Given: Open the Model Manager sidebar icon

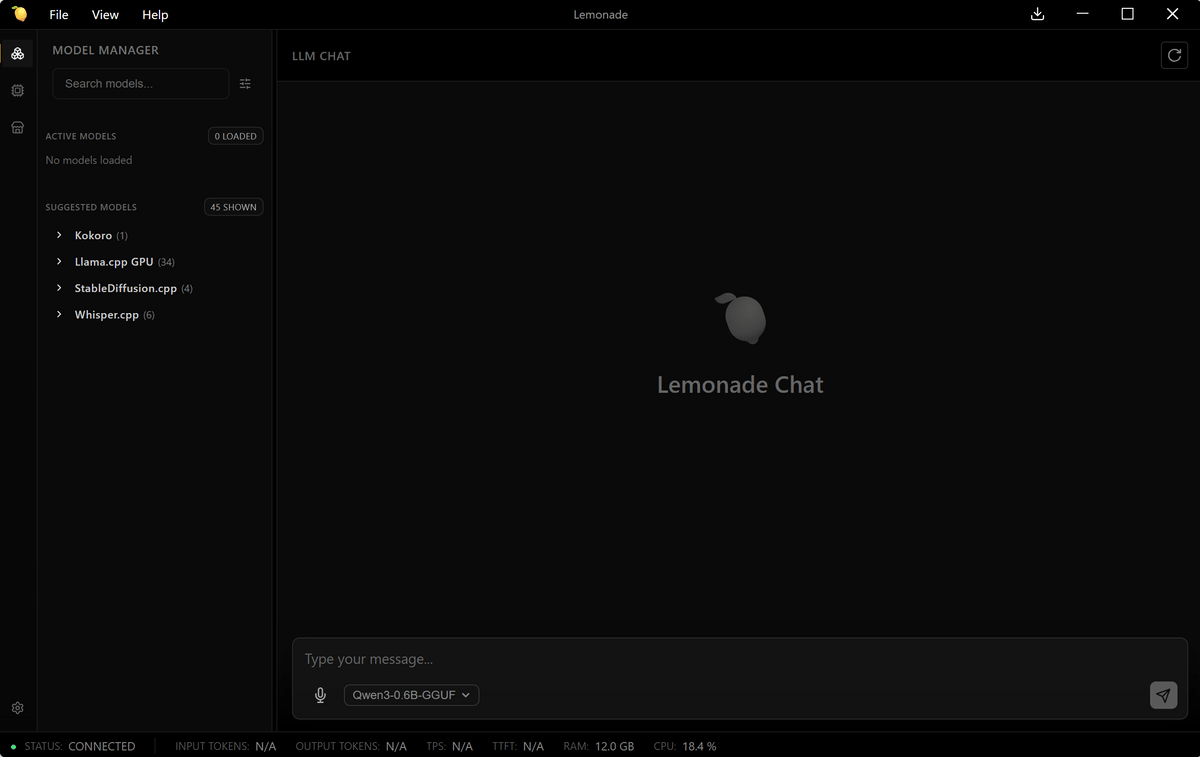Looking at the screenshot, I should [x=18, y=54].
